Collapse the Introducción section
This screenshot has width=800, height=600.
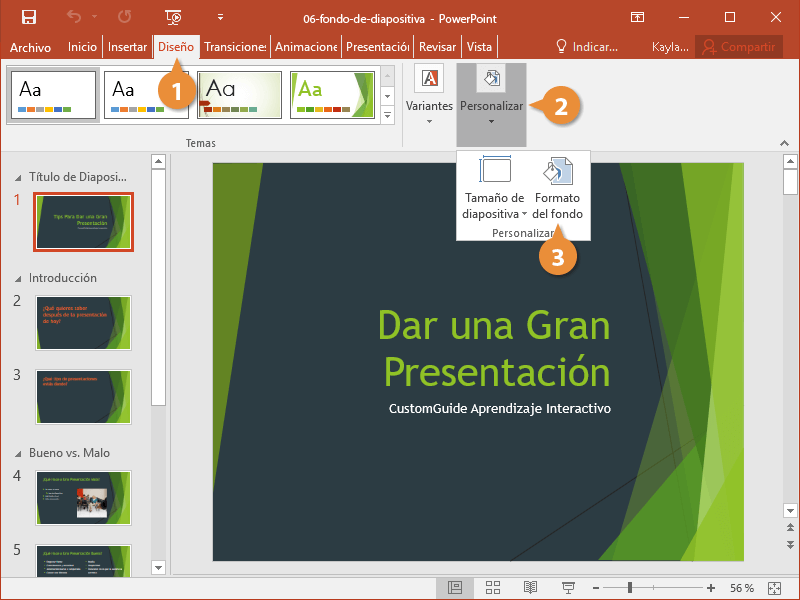point(17,279)
